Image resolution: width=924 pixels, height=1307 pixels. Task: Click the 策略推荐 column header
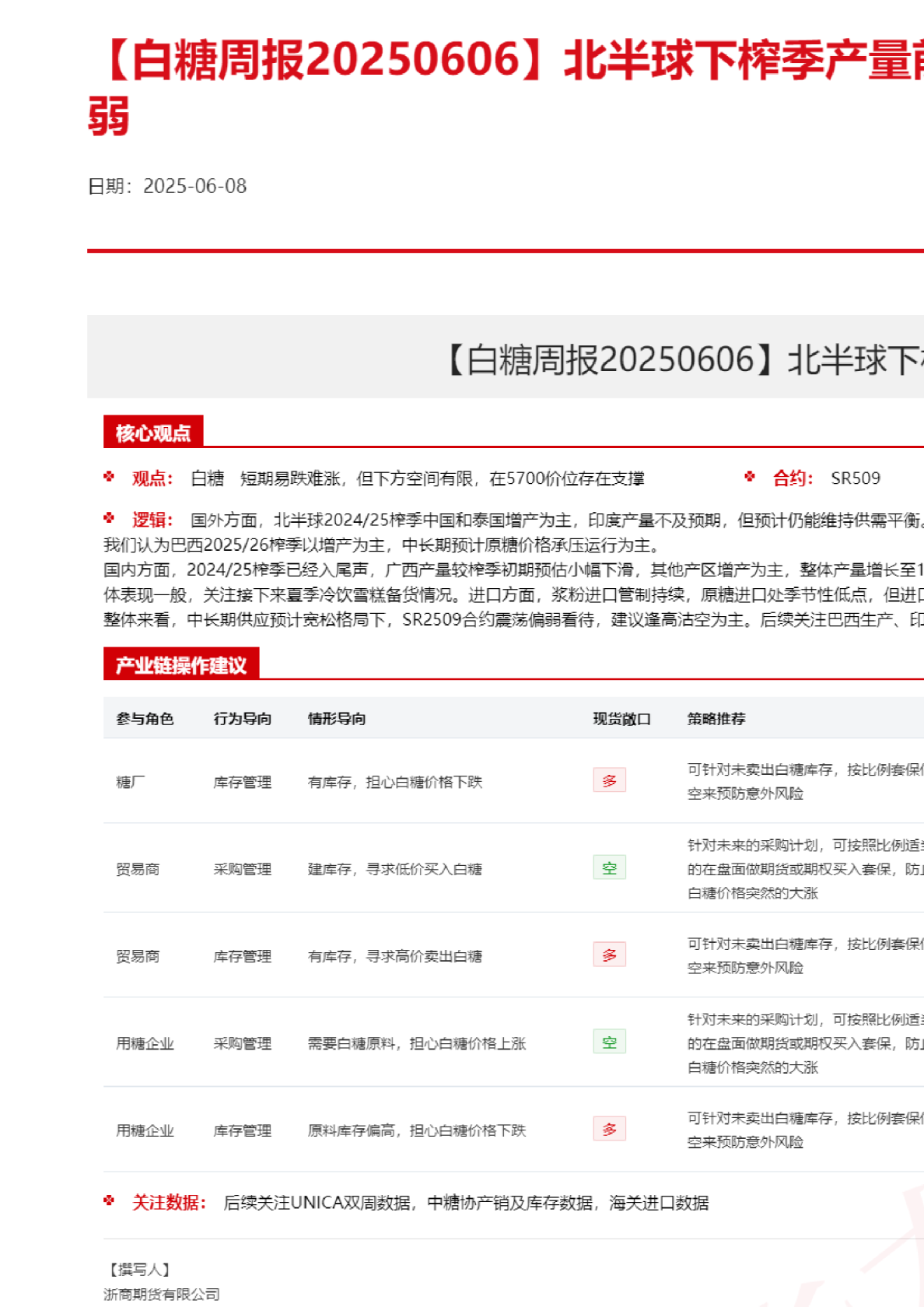click(716, 719)
